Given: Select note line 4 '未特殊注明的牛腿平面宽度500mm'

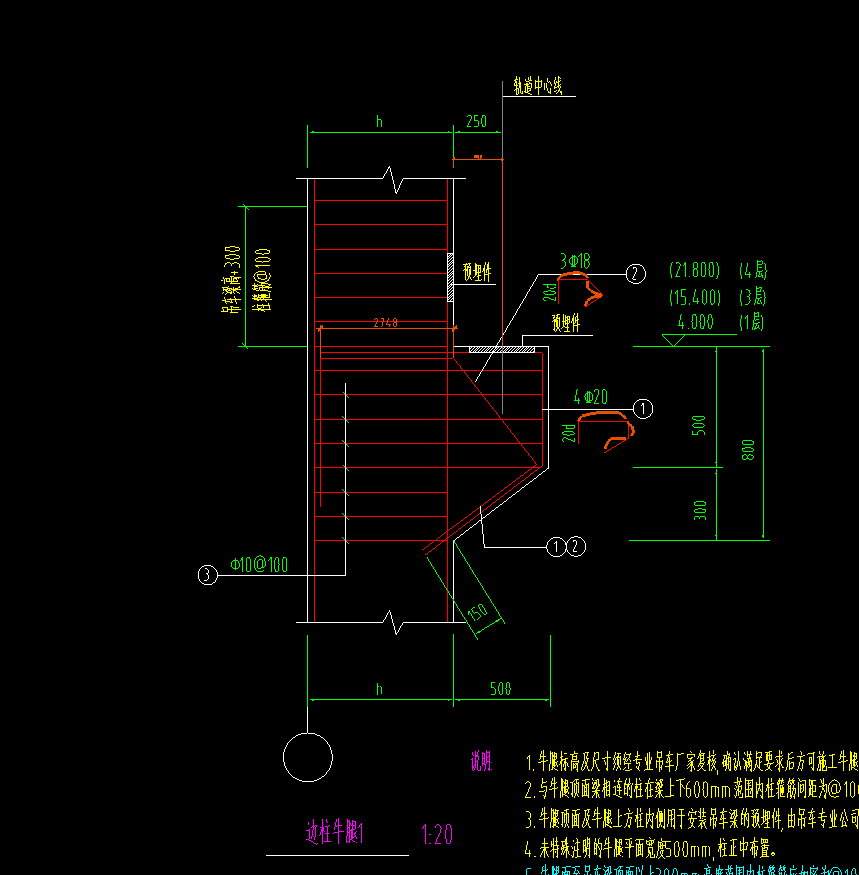Looking at the screenshot, I should point(651,849).
